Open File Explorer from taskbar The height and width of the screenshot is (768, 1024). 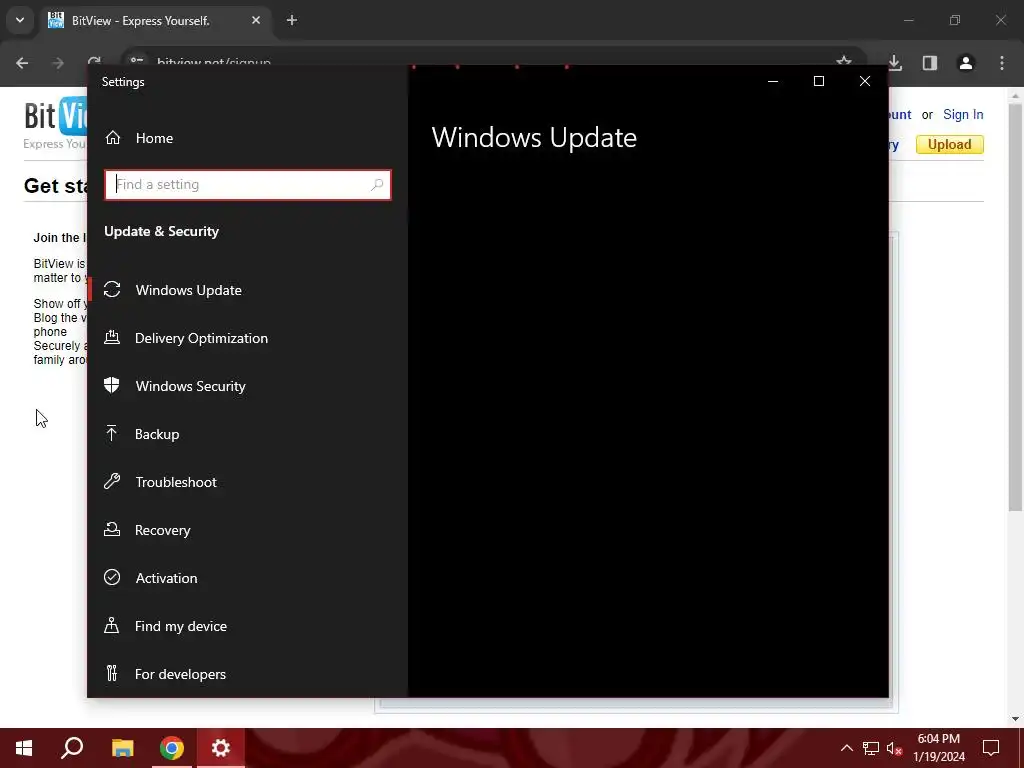(x=123, y=748)
